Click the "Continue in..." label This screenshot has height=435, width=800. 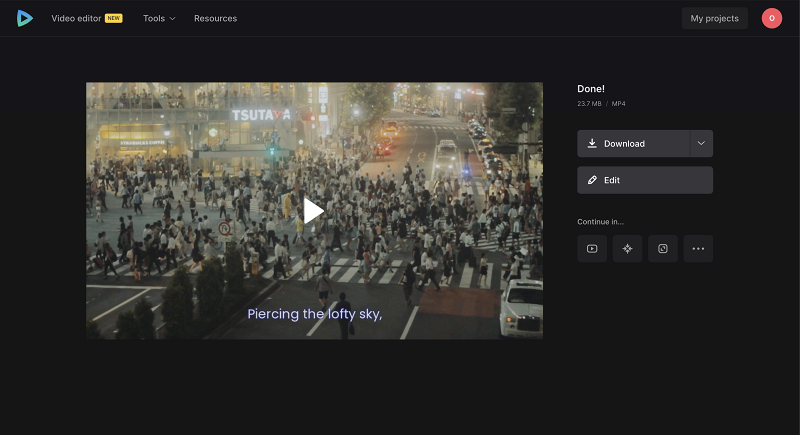(x=600, y=222)
